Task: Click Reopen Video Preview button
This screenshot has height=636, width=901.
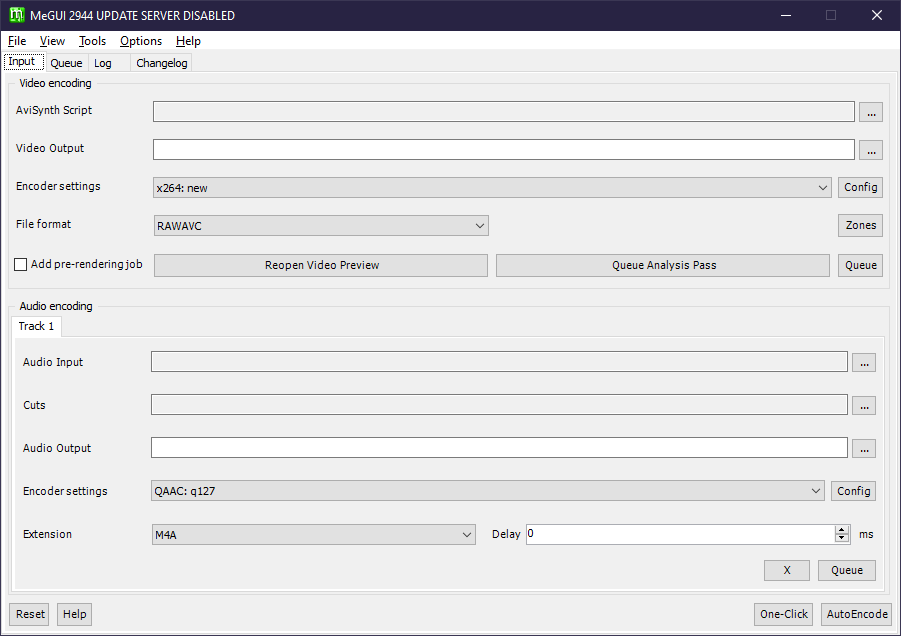Action: point(321,265)
